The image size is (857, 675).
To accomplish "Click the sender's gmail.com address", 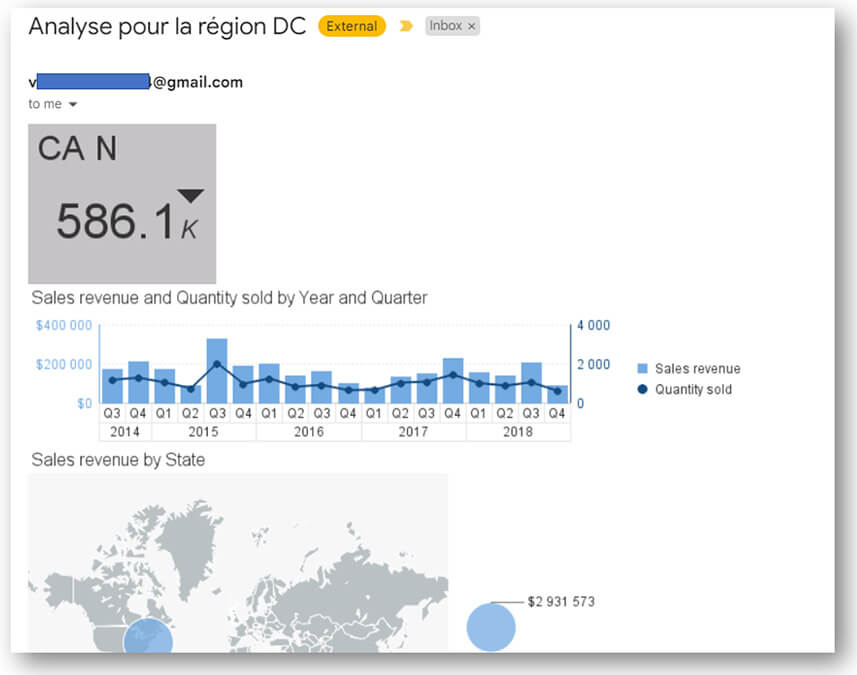I will pos(135,83).
